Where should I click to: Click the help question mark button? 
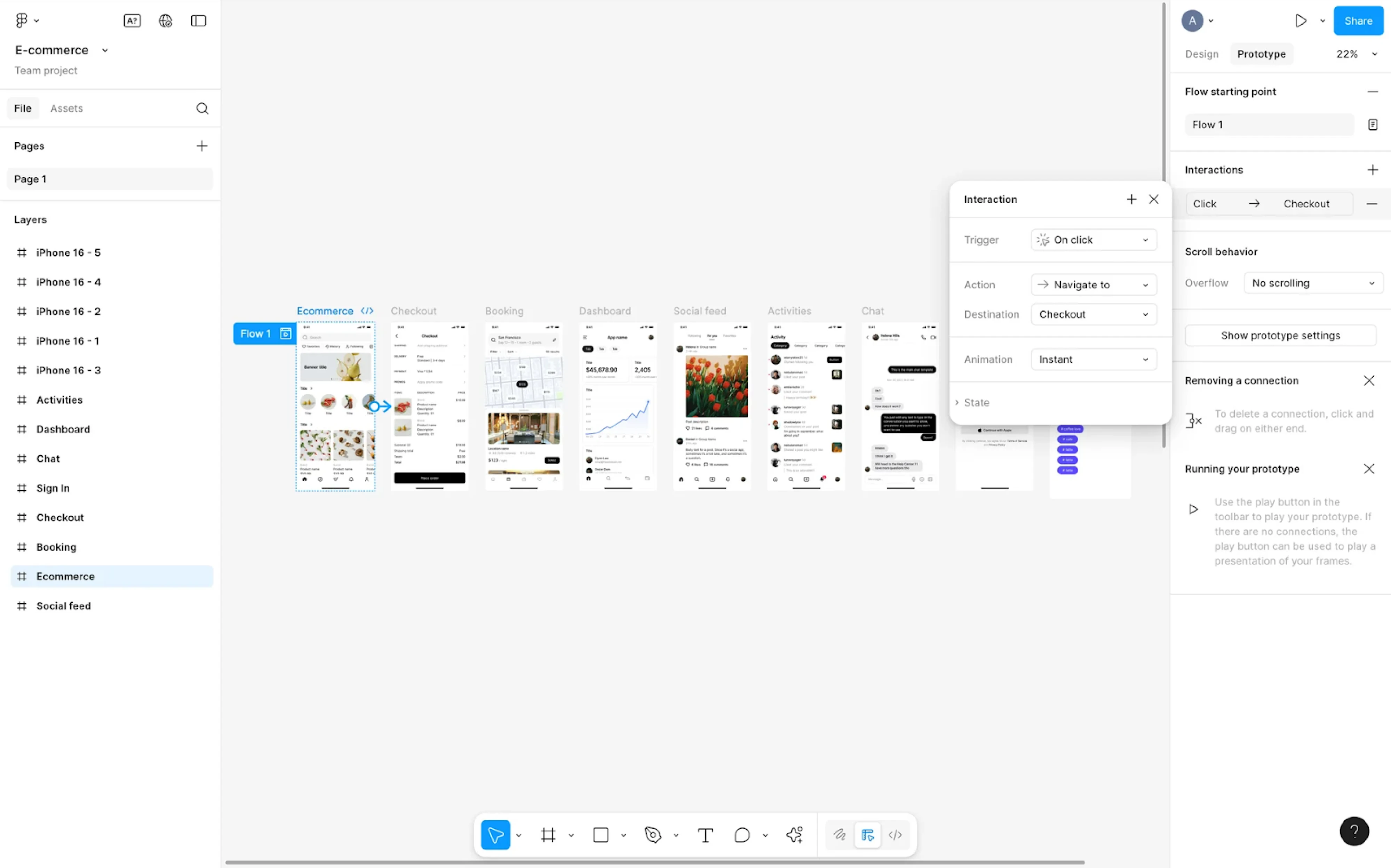point(1354,831)
